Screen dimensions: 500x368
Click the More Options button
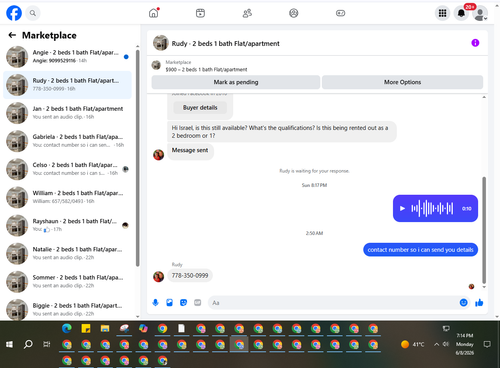click(402, 82)
